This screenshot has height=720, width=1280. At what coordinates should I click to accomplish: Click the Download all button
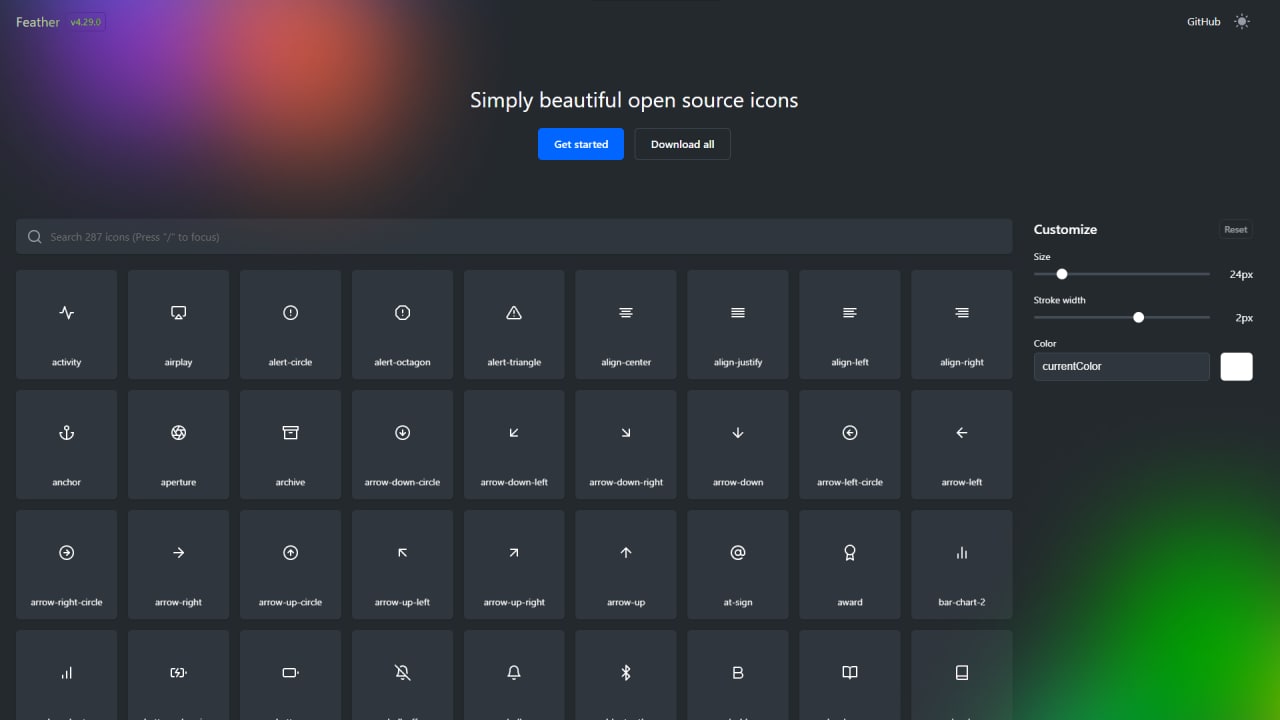[x=682, y=144]
